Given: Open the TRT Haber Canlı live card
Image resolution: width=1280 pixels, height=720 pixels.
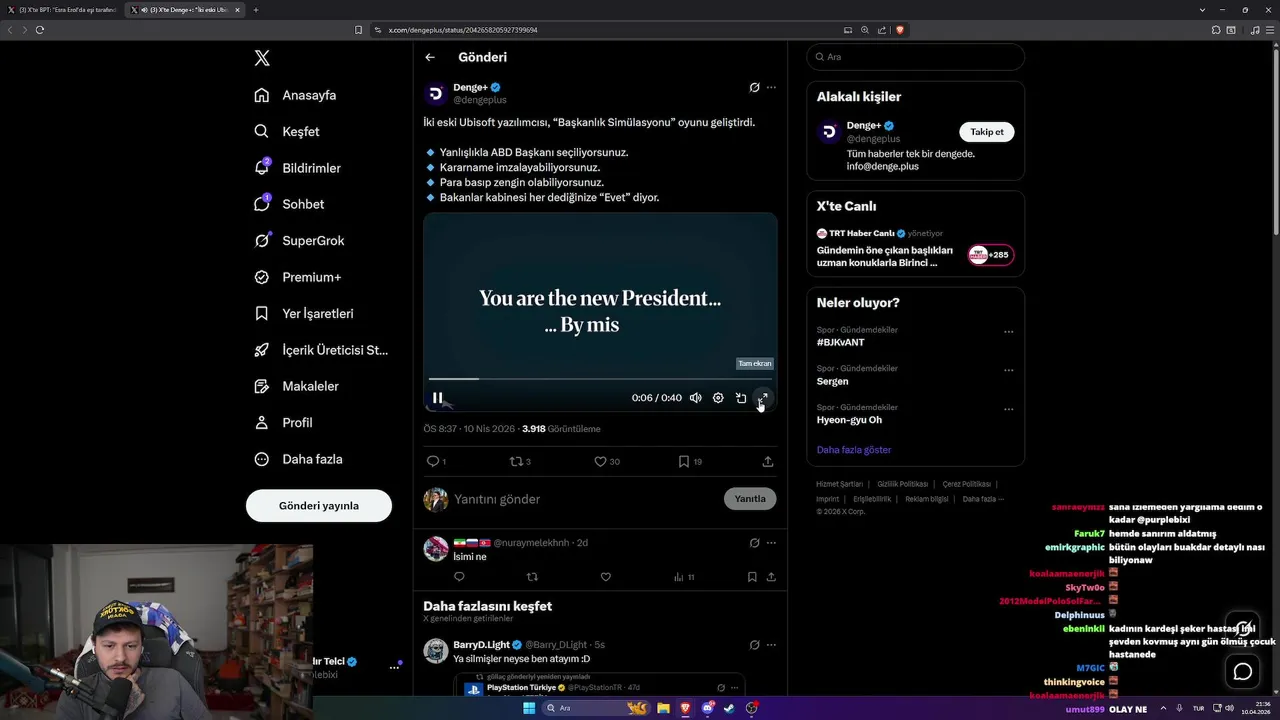Looking at the screenshot, I should pos(915,248).
